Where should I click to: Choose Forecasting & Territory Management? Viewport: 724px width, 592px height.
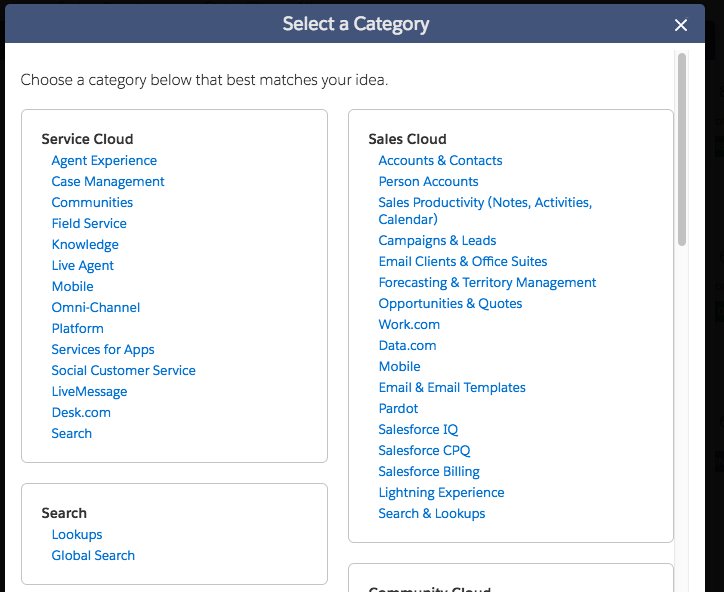[x=487, y=283]
